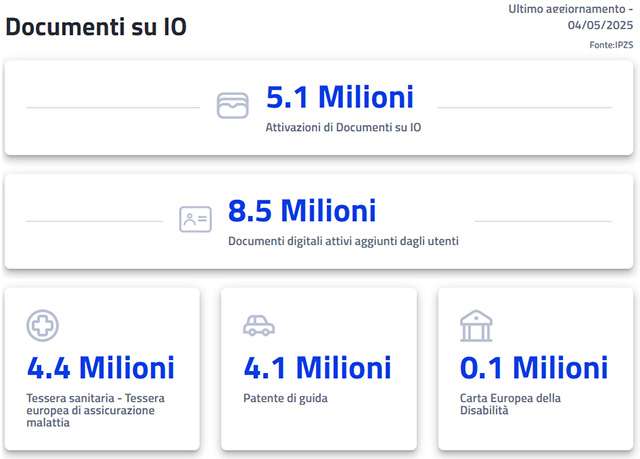Click the Documenti su IO heading
Screen dimensions: 640x459
(96, 27)
